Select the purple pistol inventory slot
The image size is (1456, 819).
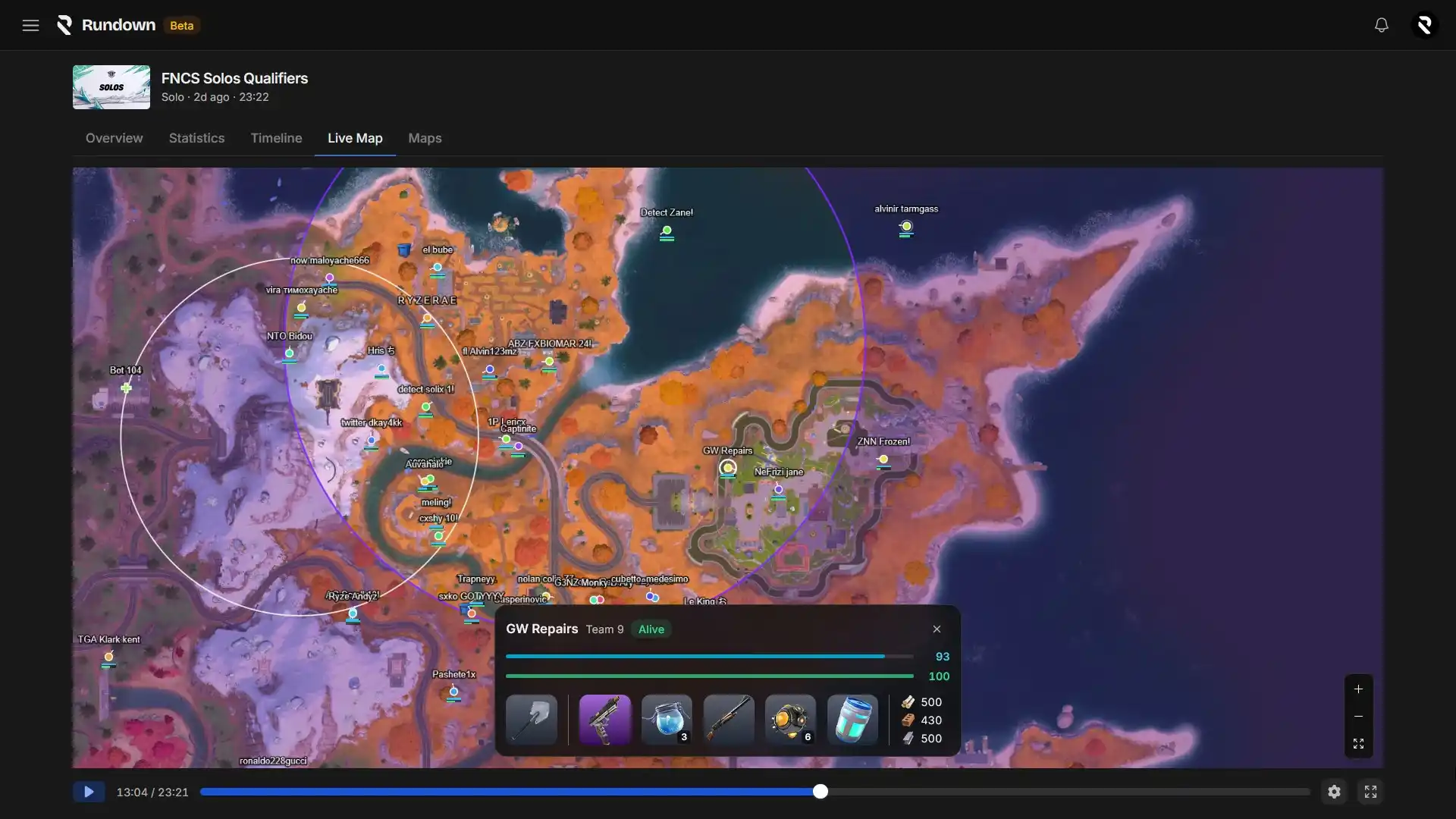click(604, 719)
